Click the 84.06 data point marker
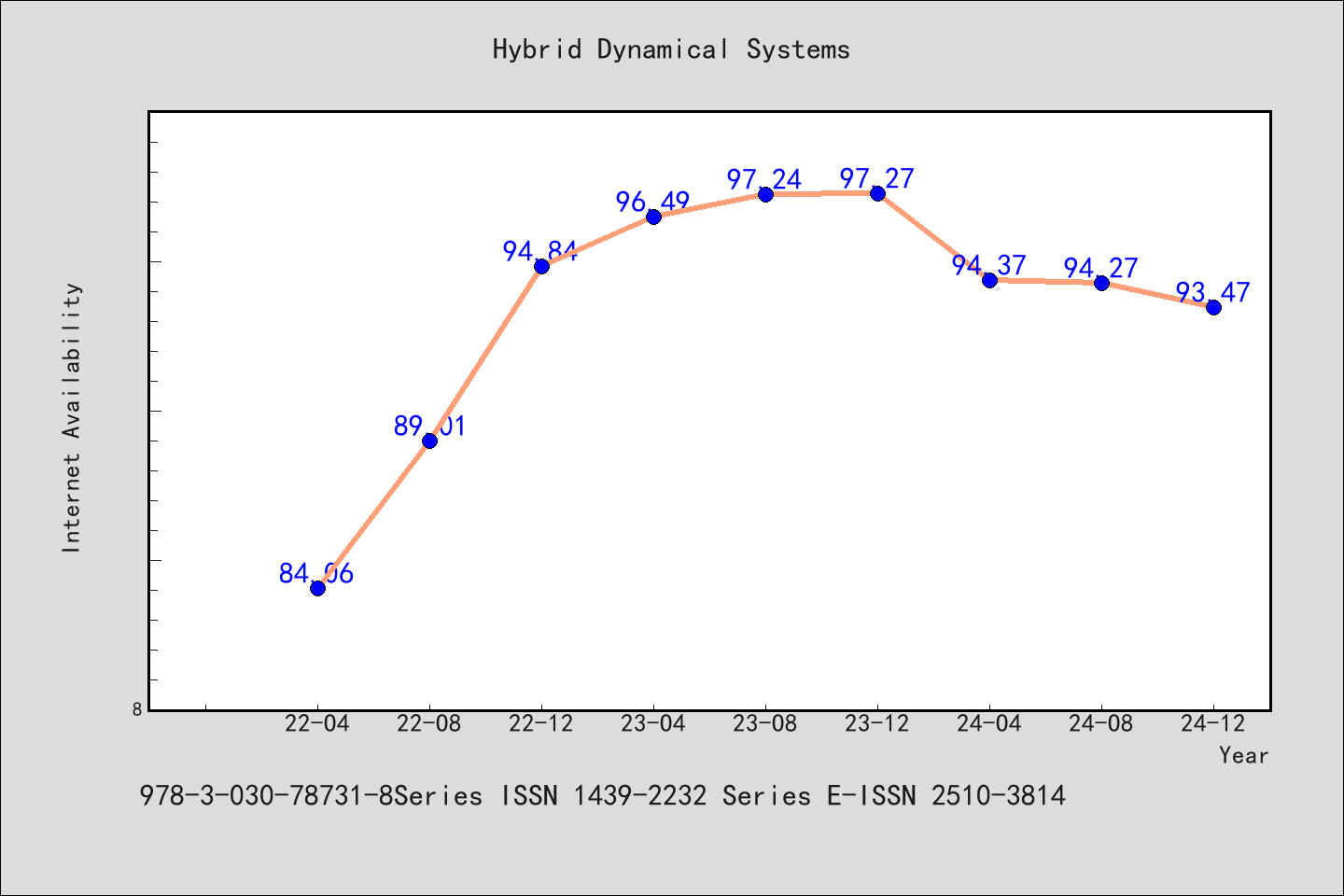Viewport: 1344px width, 896px height. [x=317, y=588]
